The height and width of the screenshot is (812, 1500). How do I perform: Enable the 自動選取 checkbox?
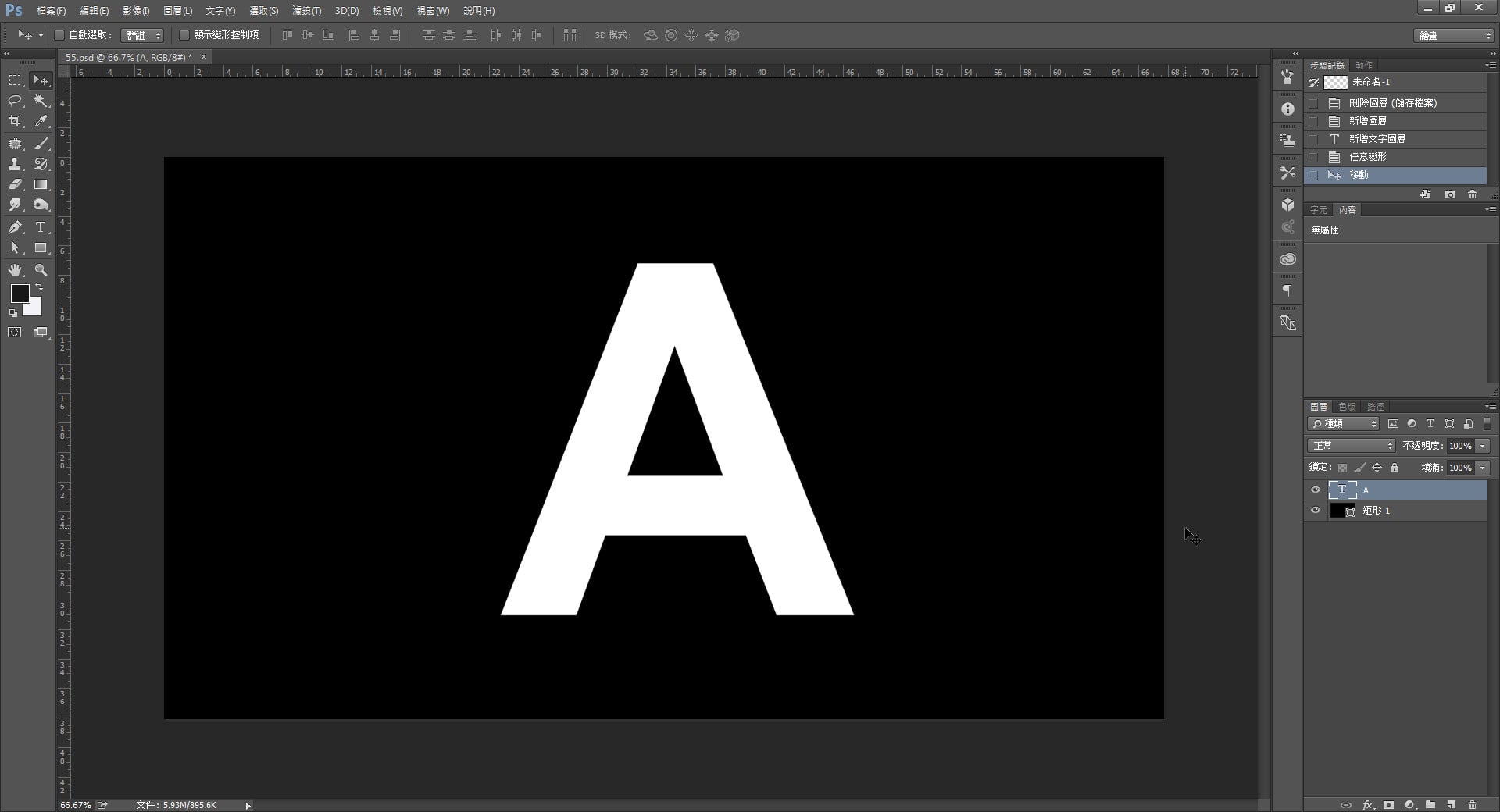click(59, 35)
